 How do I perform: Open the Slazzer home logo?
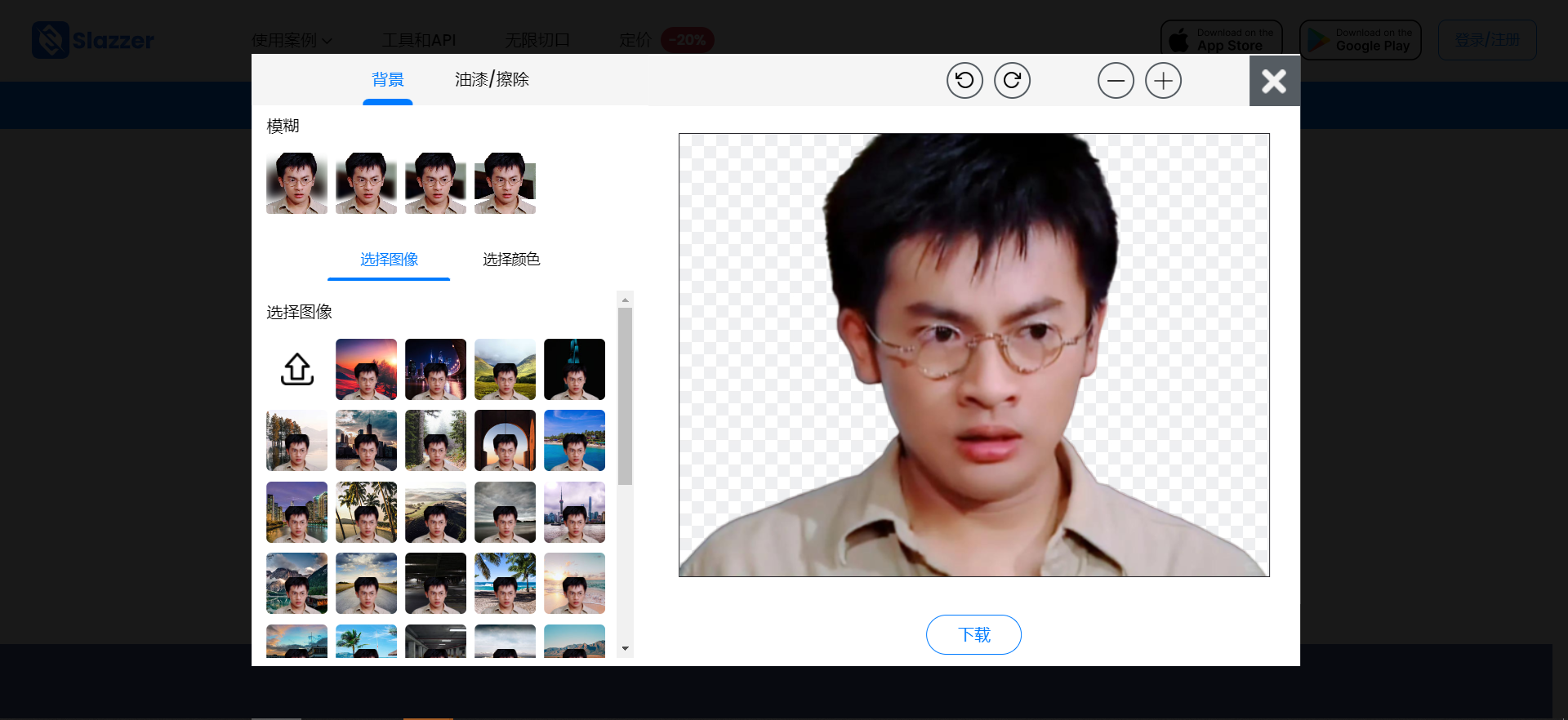pyautogui.click(x=93, y=40)
